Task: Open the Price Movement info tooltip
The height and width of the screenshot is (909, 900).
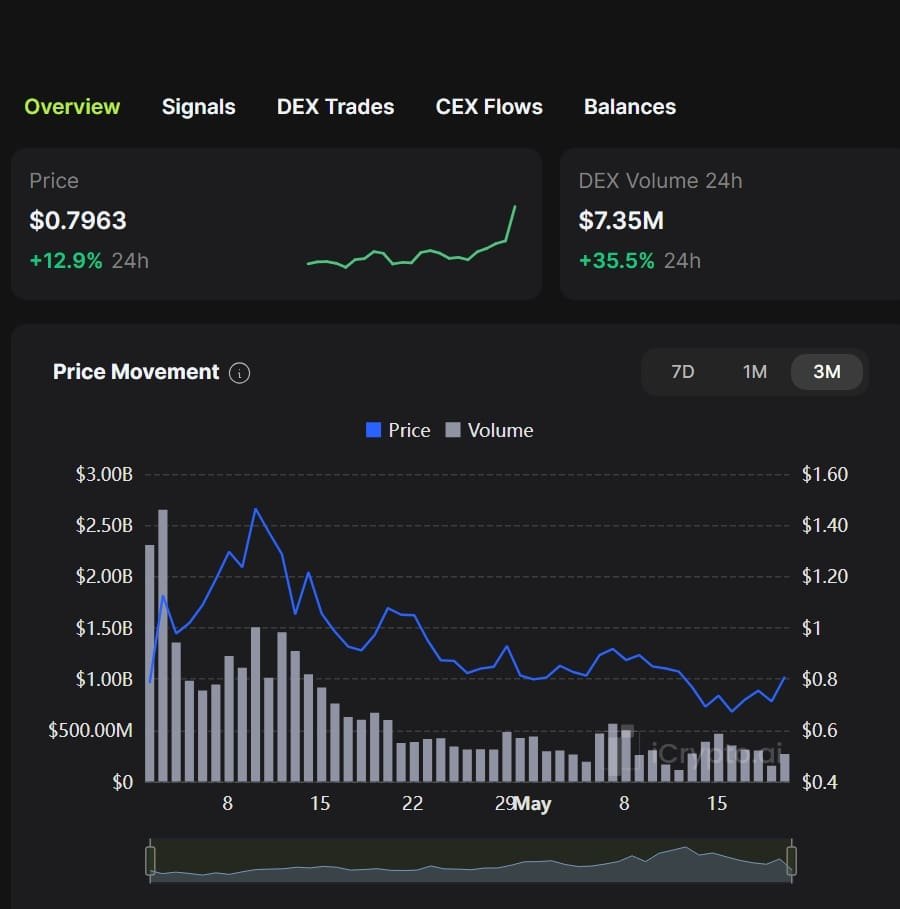Action: point(239,372)
